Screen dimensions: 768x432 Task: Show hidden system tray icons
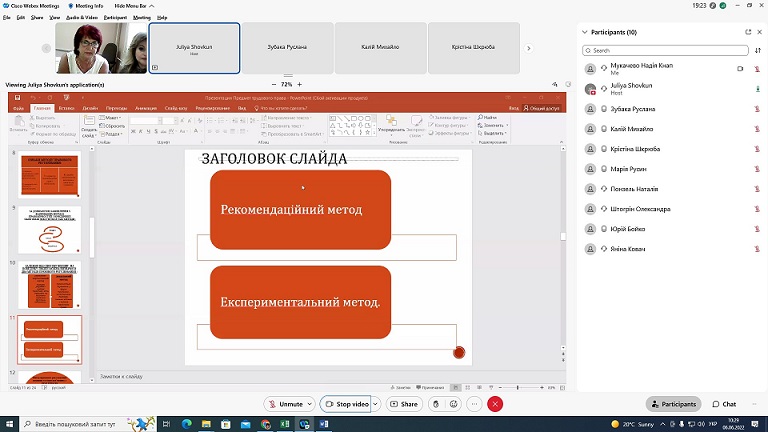[663, 424]
